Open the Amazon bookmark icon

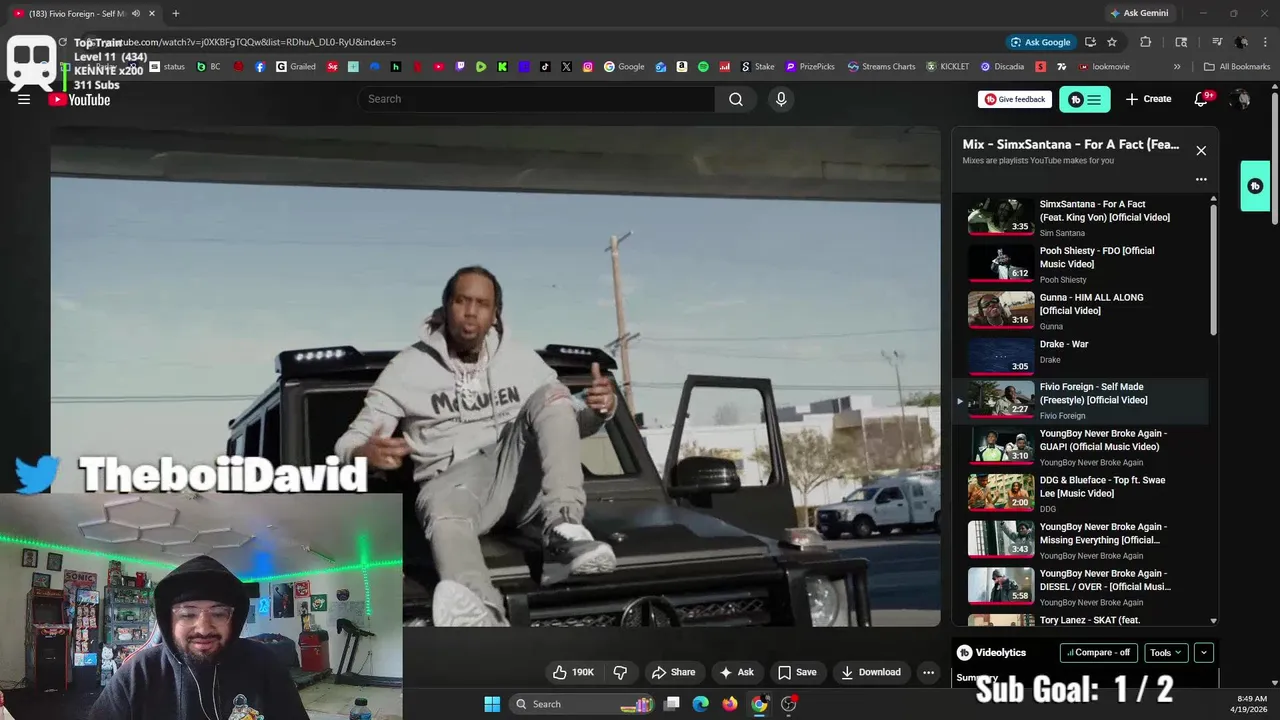tap(682, 67)
